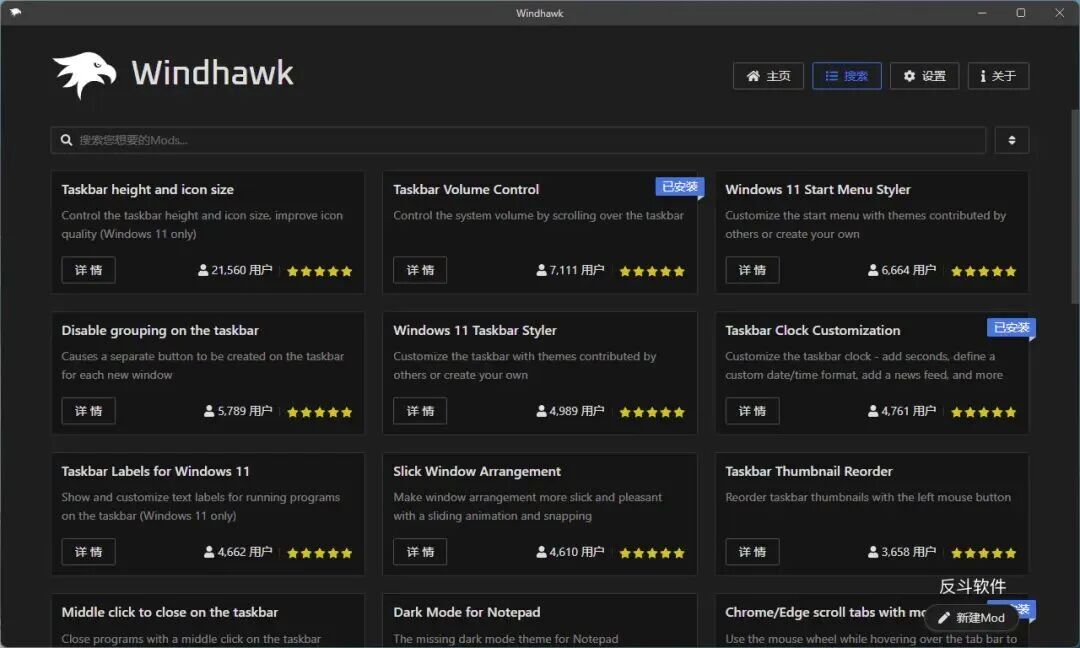Open the 设置 settings tab
Screen dimensions: 1080x648
click(x=924, y=76)
